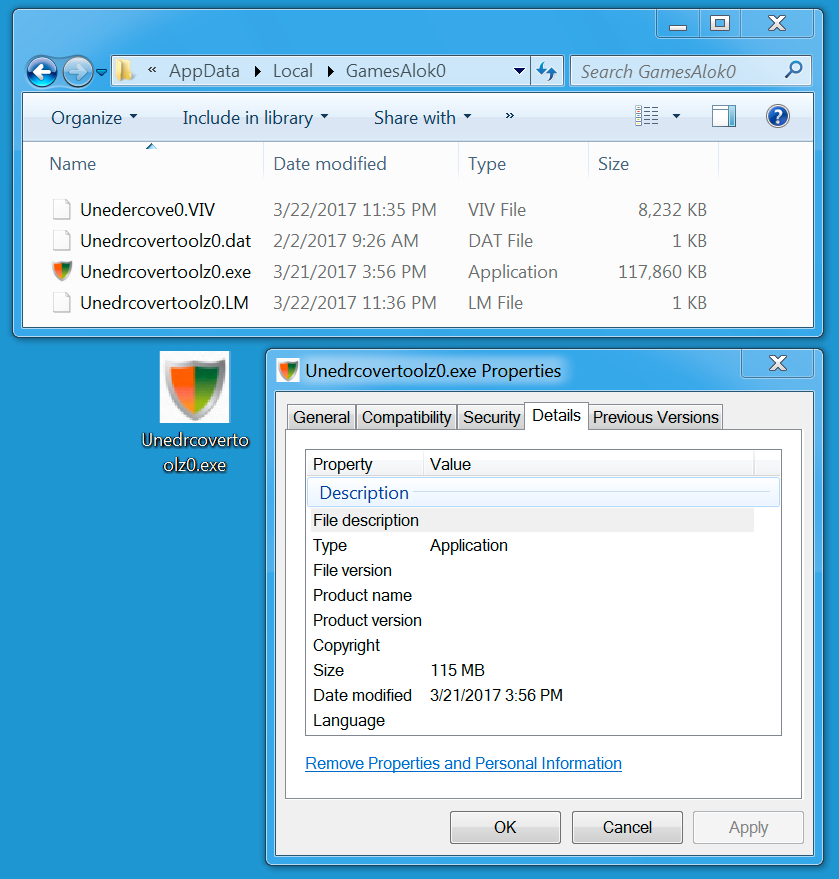Viewport: 839px width, 879px height.
Task: Change view using the view icon
Action: 646,116
